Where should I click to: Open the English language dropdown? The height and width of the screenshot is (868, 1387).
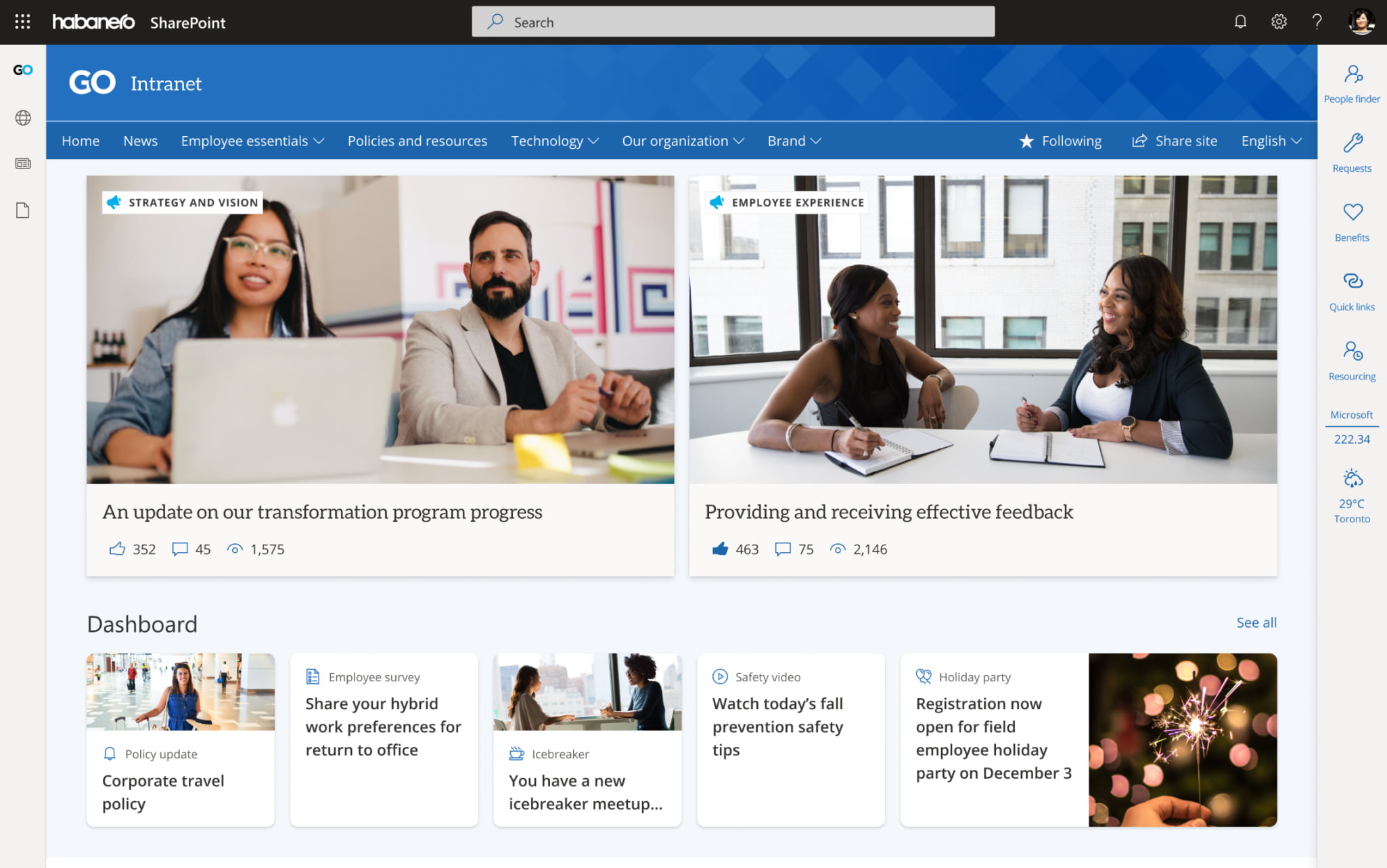coord(1271,141)
